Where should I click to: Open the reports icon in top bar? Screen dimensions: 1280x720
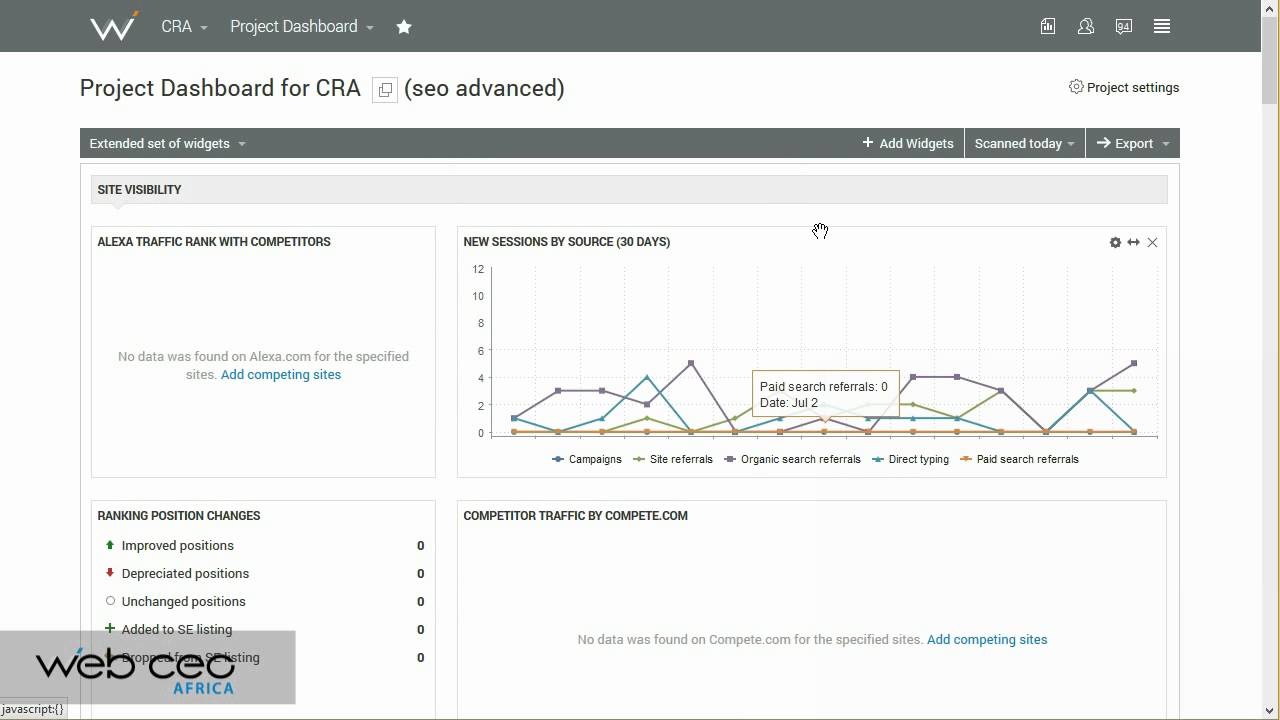1048,27
